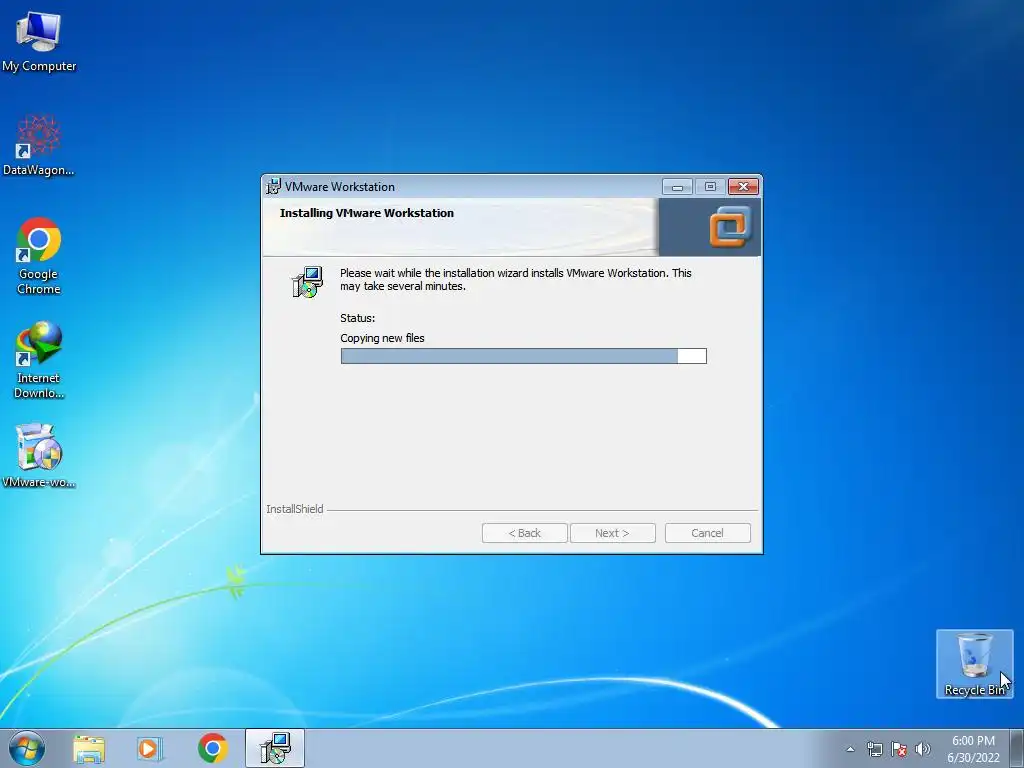Viewport: 1024px width, 768px height.
Task: Click the 'Copying new files' status text
Action: pos(382,338)
